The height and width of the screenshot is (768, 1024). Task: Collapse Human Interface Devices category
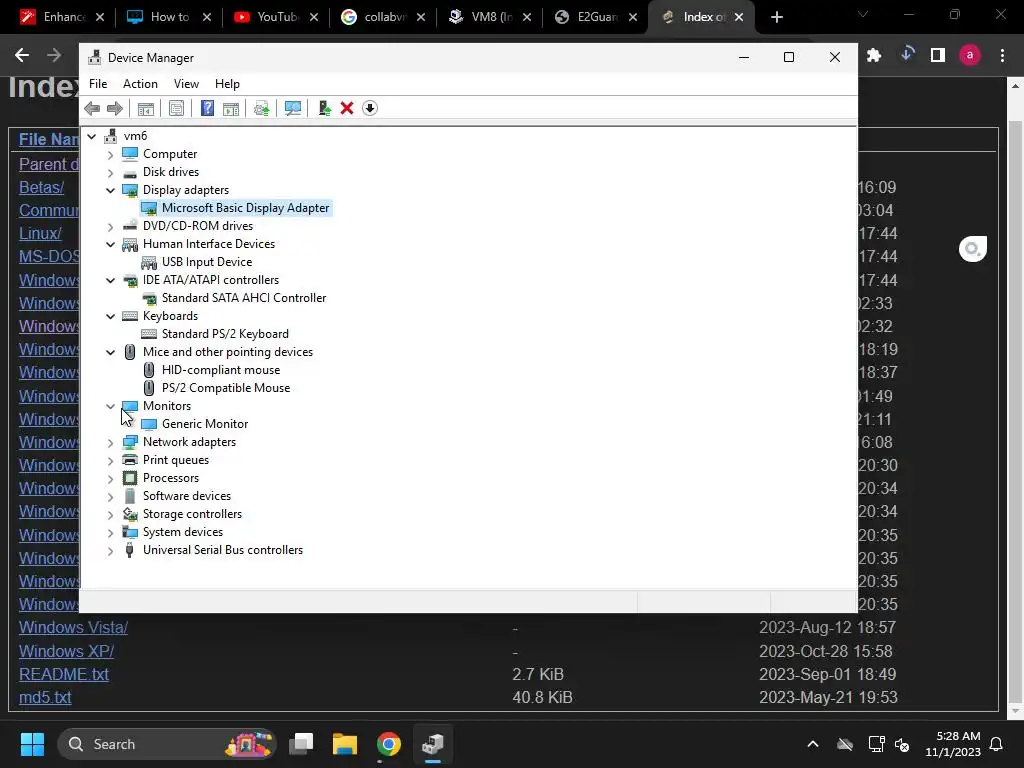tap(110, 244)
